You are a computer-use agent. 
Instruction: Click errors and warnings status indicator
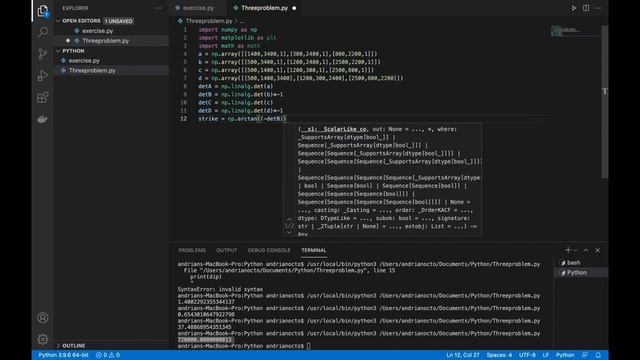(108, 355)
